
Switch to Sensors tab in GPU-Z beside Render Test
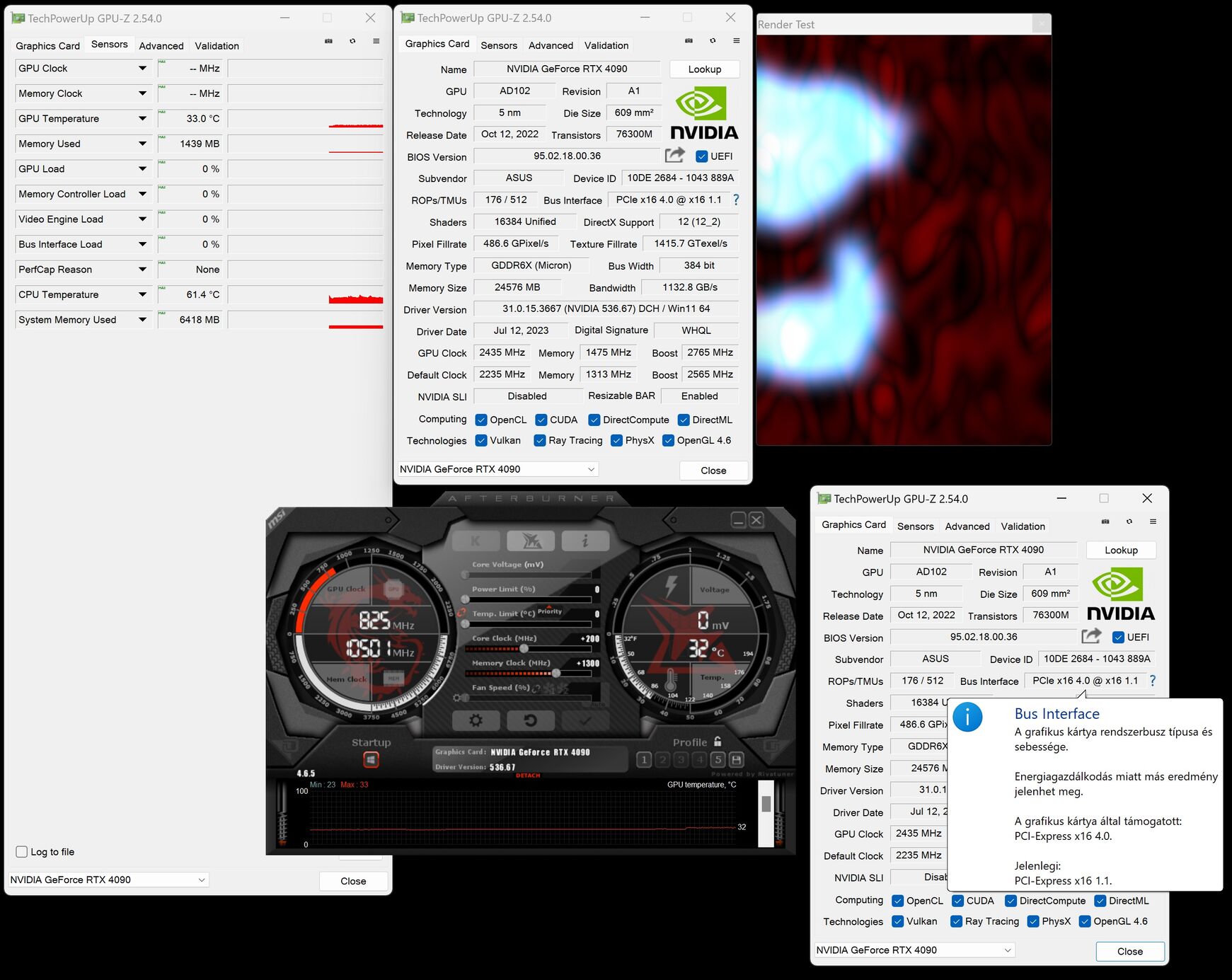click(499, 45)
